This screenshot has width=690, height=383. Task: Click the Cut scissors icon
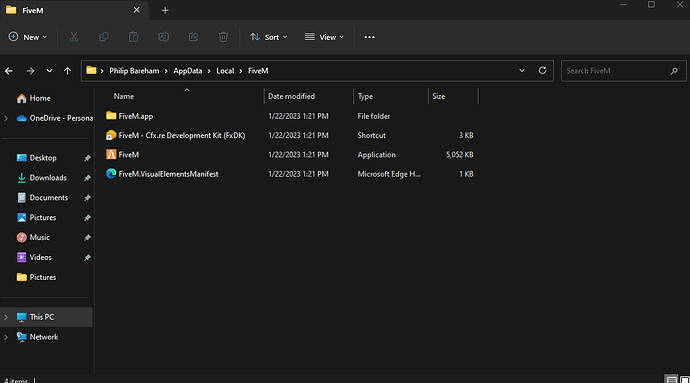[74, 37]
